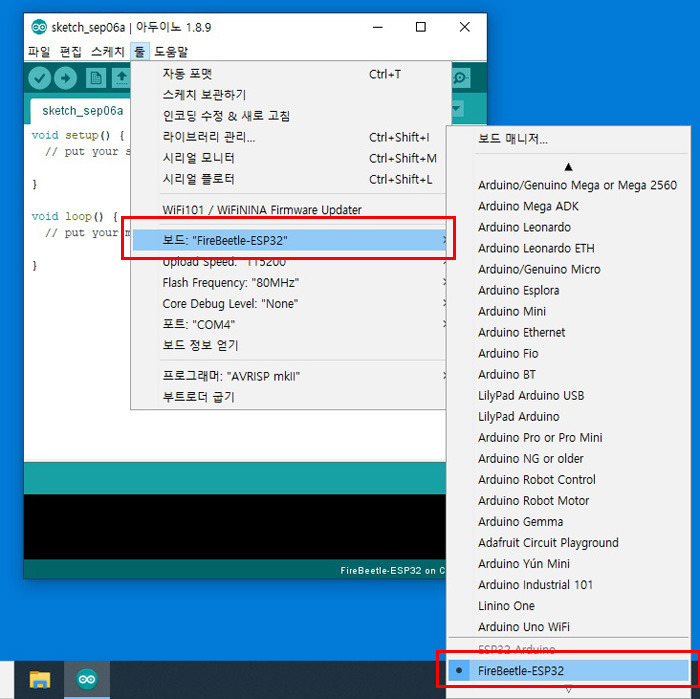Open 시리얼 플로터 from the menu
Screen dimensions: 700x699
pyautogui.click(x=289, y=179)
